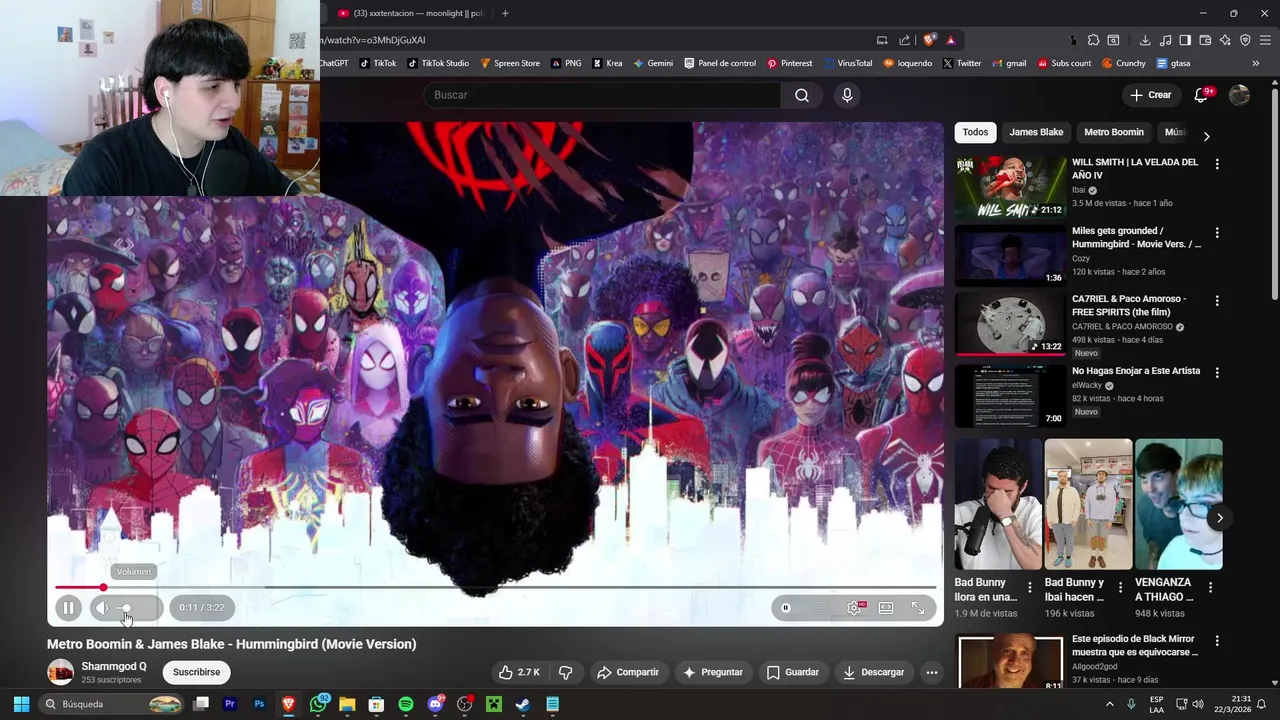Open the Brave Wallet icon

click(1205, 40)
